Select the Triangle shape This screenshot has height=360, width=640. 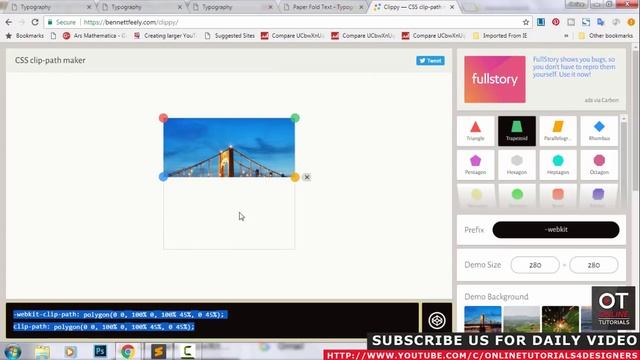coord(476,131)
